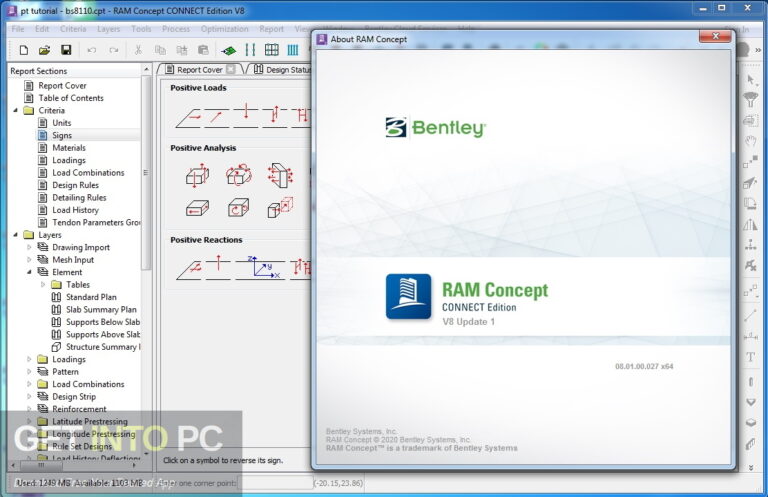Switch to the Design Status tab

click(282, 70)
